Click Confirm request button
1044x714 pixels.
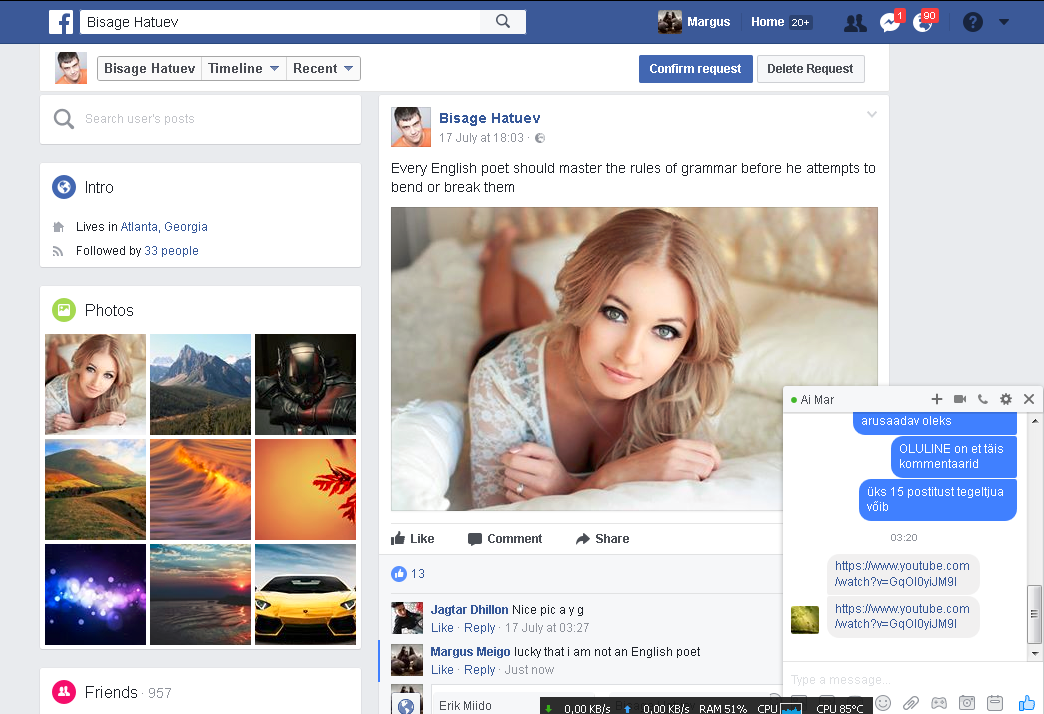pyautogui.click(x=696, y=69)
